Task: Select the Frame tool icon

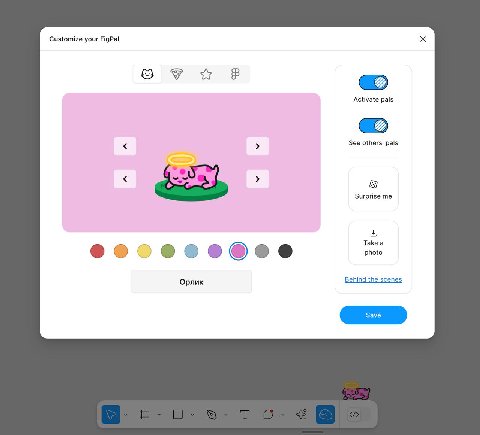Action: 144,415
